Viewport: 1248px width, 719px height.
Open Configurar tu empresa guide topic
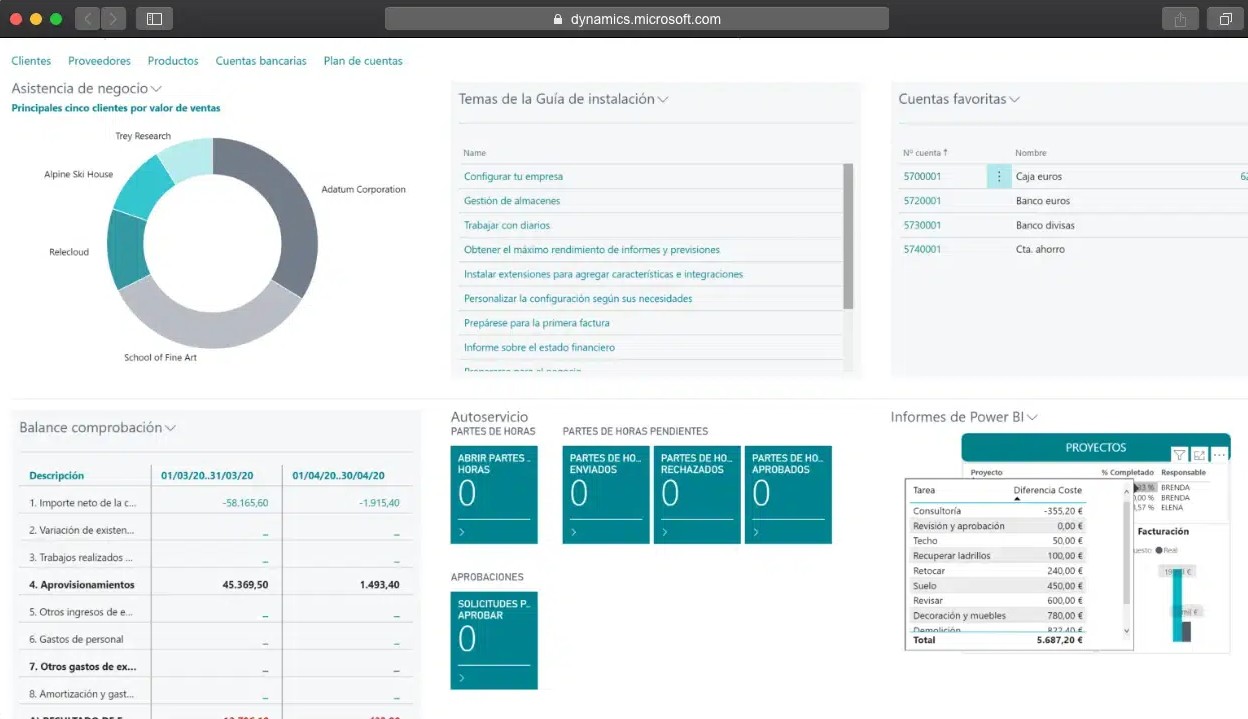pyautogui.click(x=513, y=176)
